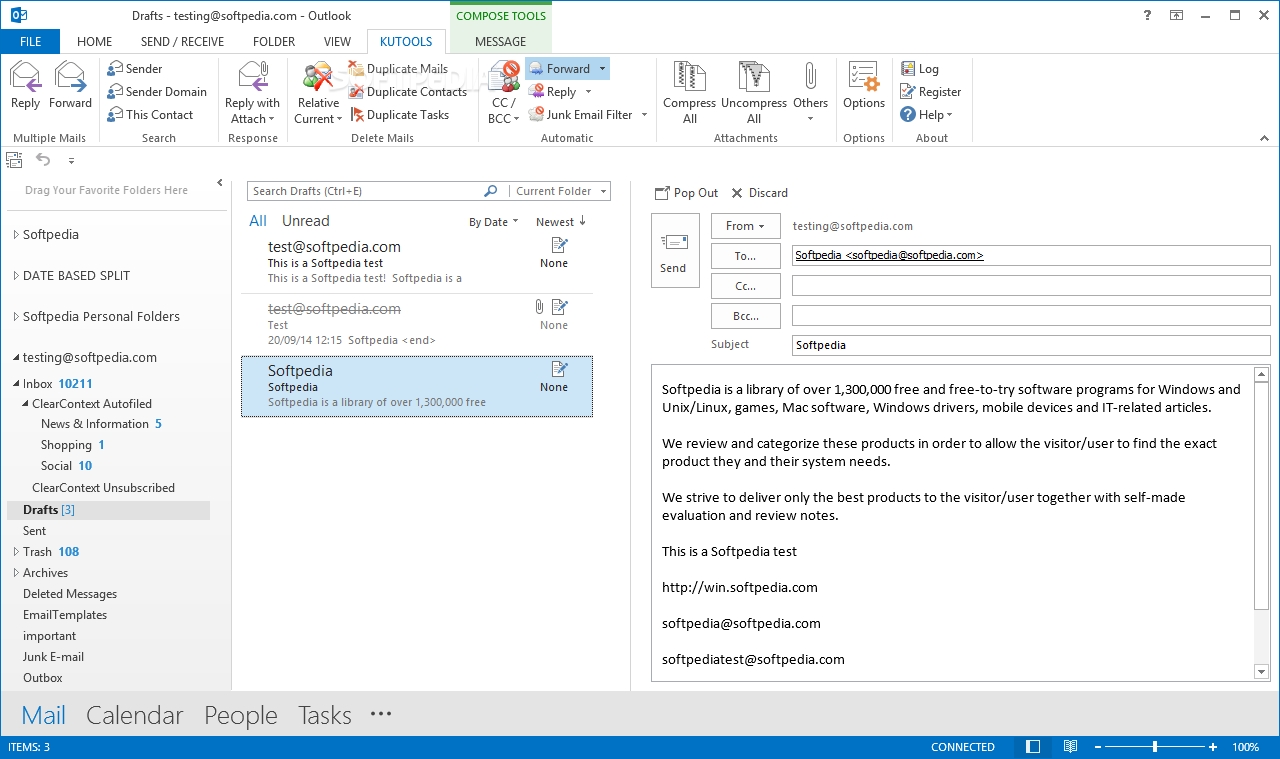Remove Duplicate Mails
This screenshot has width=1280, height=759.
398,69
